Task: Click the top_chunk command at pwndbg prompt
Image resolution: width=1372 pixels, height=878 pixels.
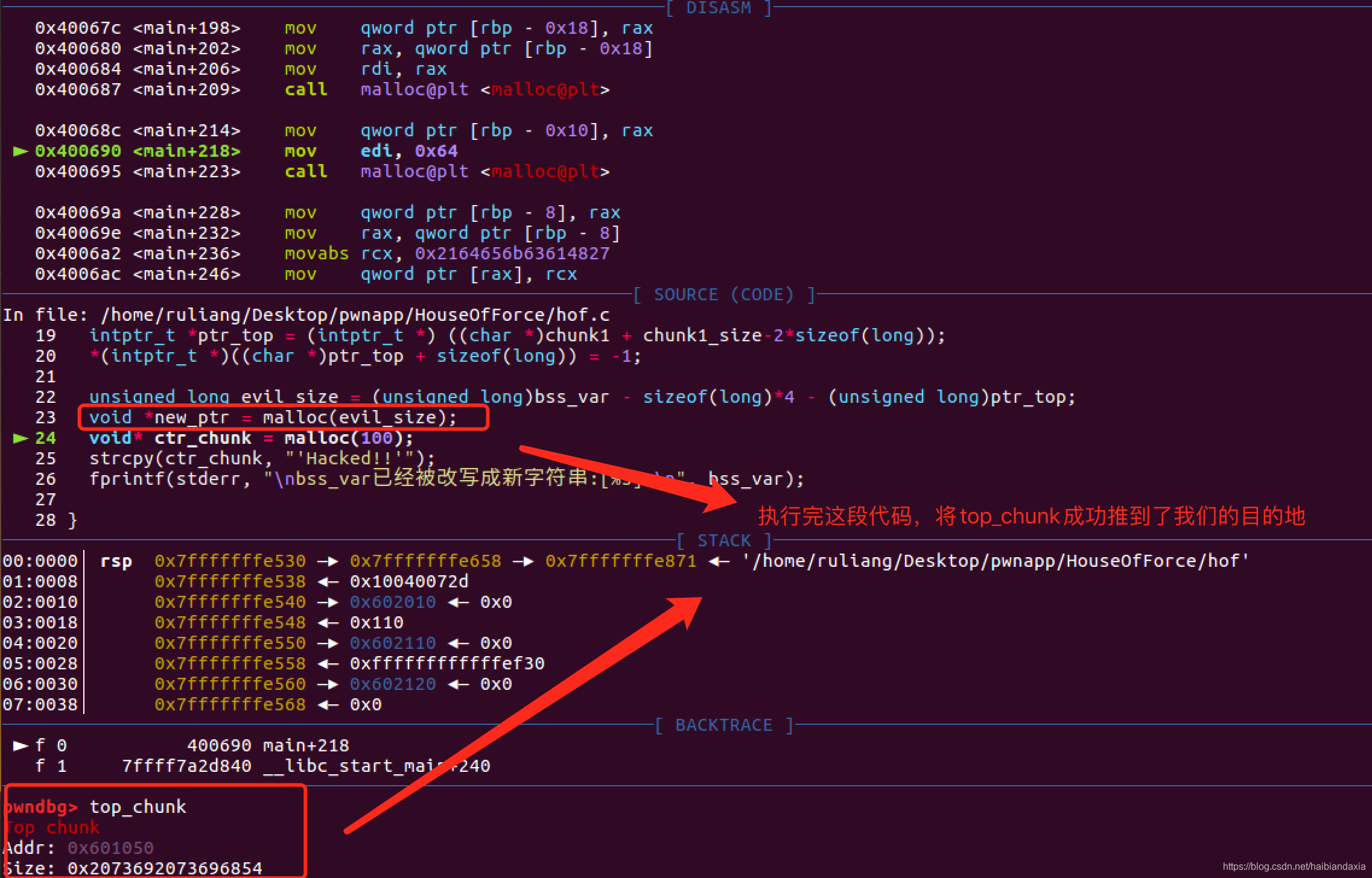Action: 138,807
